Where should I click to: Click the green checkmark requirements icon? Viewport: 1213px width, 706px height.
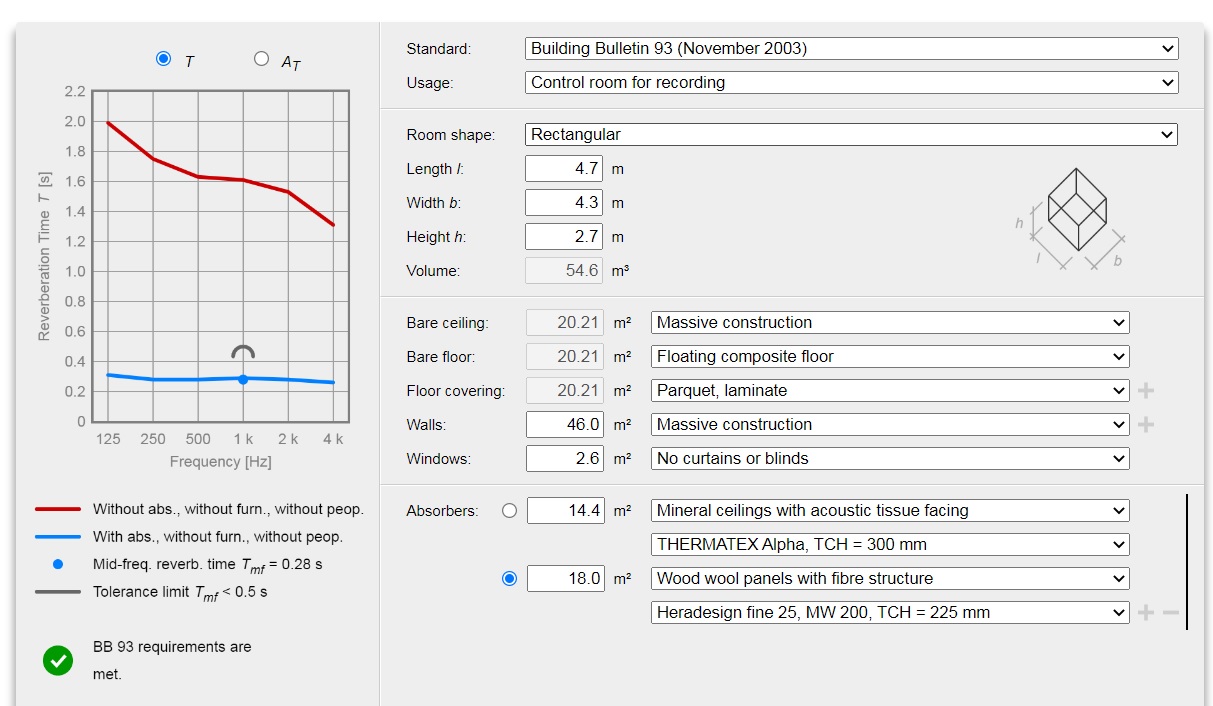pos(58,660)
